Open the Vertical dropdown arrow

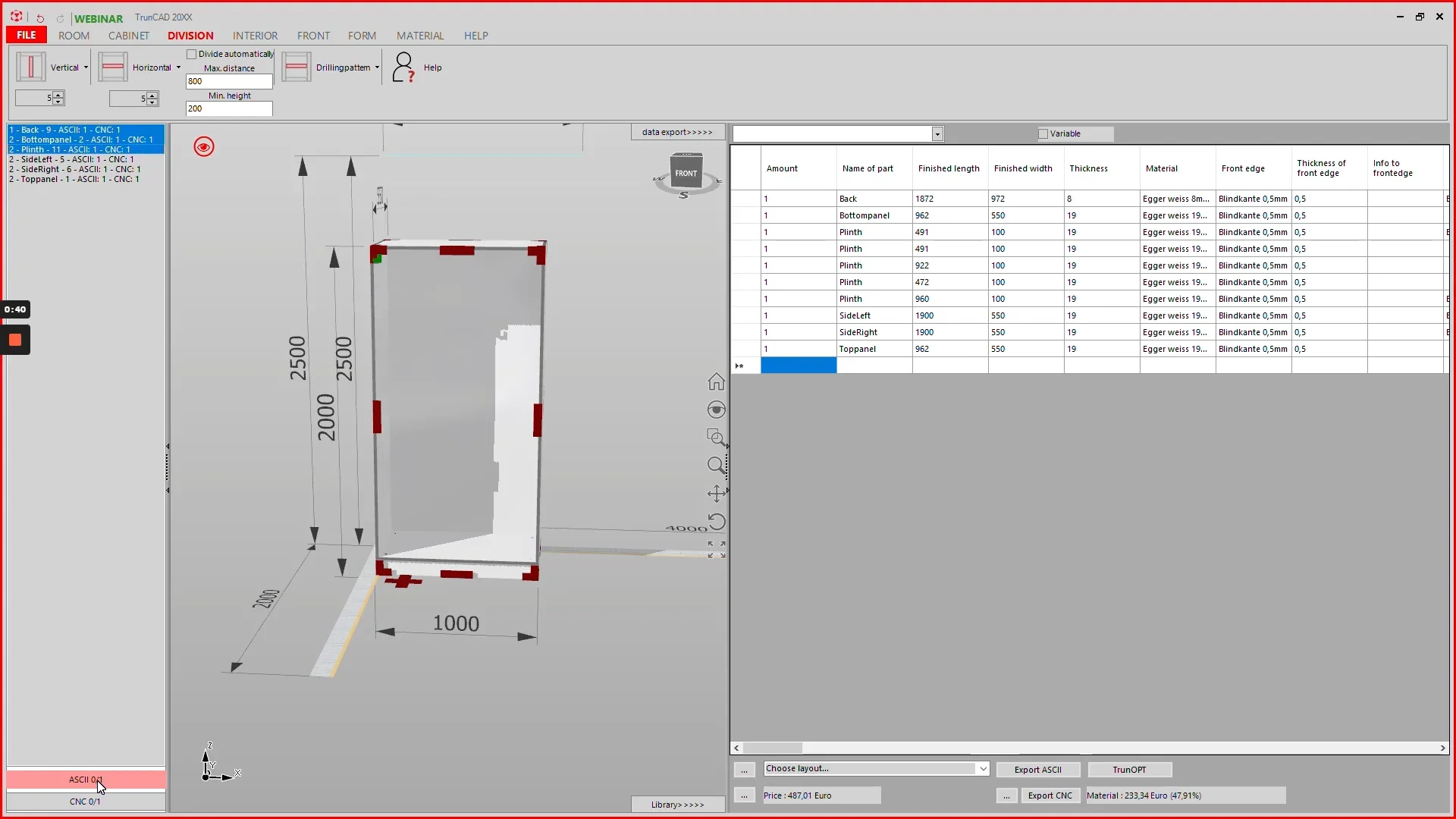pos(86,67)
